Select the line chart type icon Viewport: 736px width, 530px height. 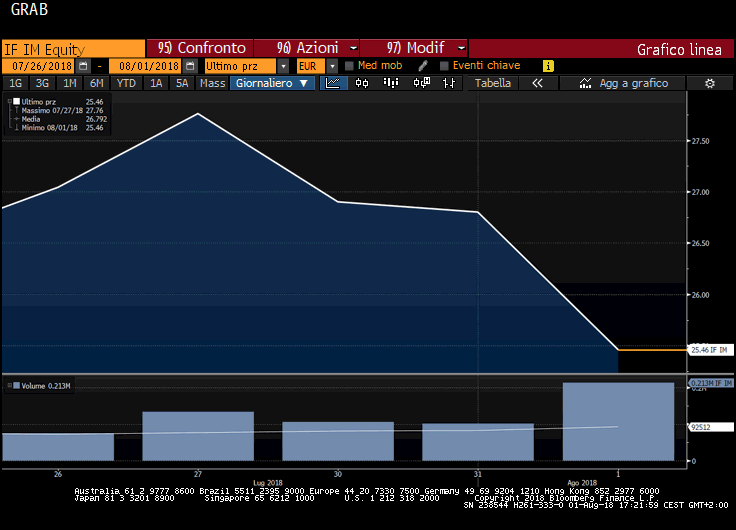pos(333,83)
